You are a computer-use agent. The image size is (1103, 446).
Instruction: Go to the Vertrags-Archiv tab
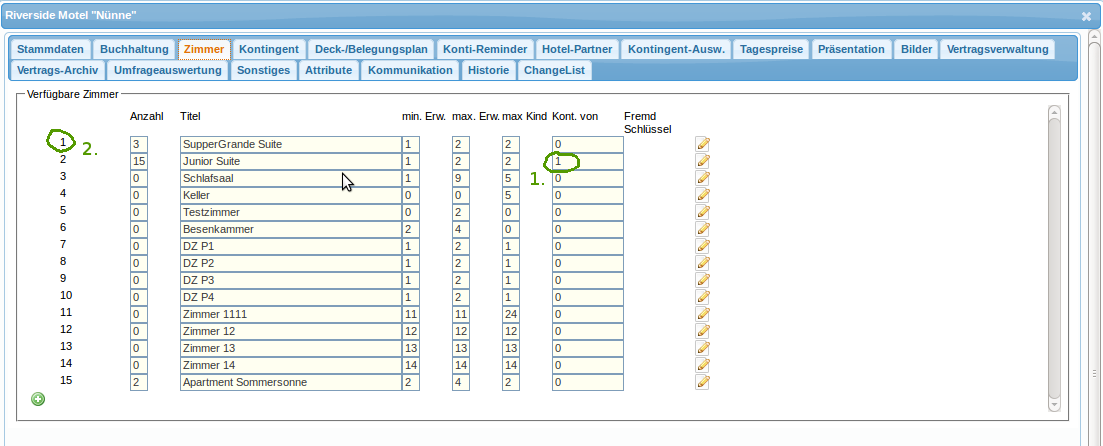tap(56, 70)
